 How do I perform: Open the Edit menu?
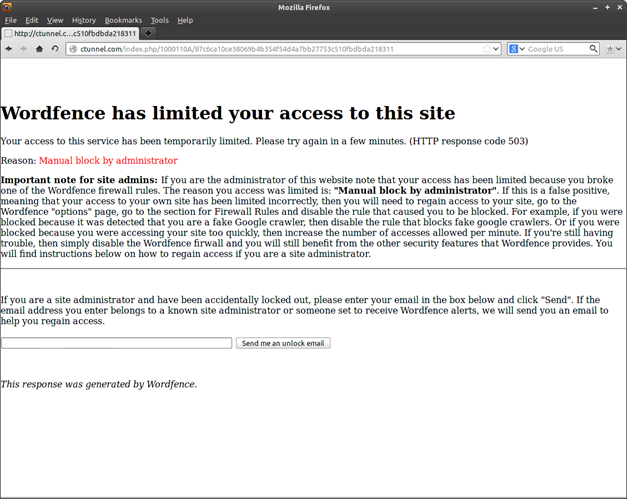pos(32,20)
